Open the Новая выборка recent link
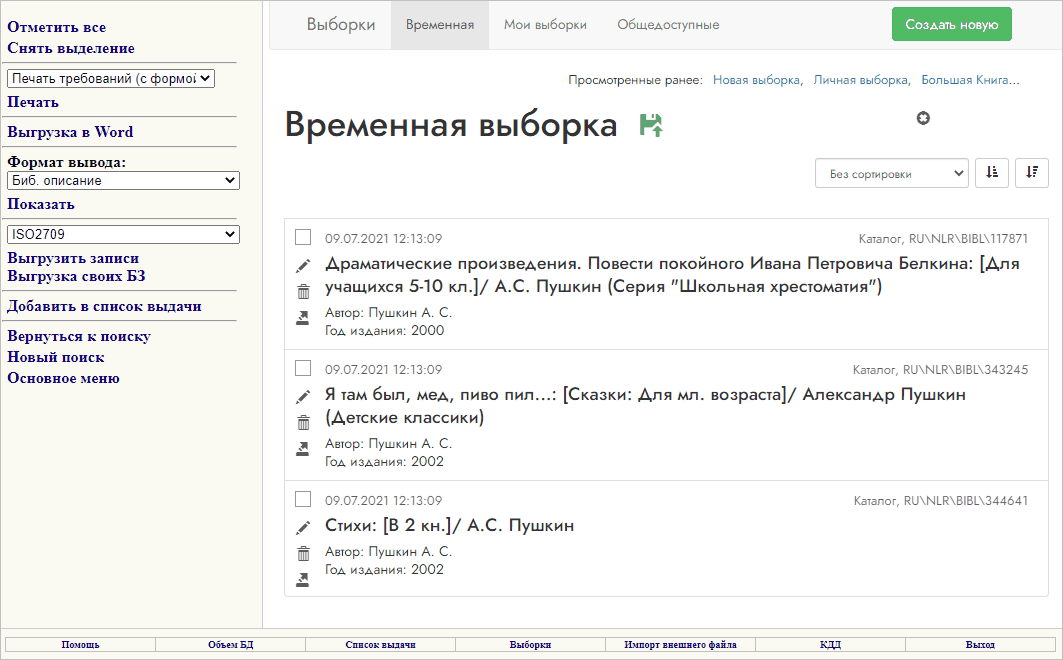Viewport: 1063px width, 660px height. (x=756, y=80)
